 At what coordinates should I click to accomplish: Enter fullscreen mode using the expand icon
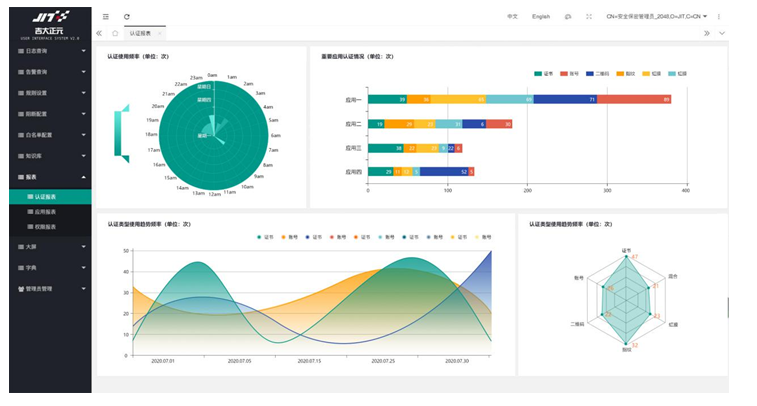(589, 17)
